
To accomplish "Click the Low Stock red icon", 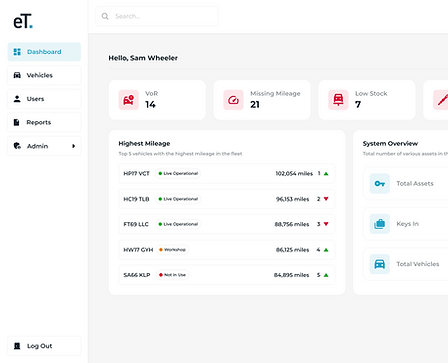I will point(338,100).
